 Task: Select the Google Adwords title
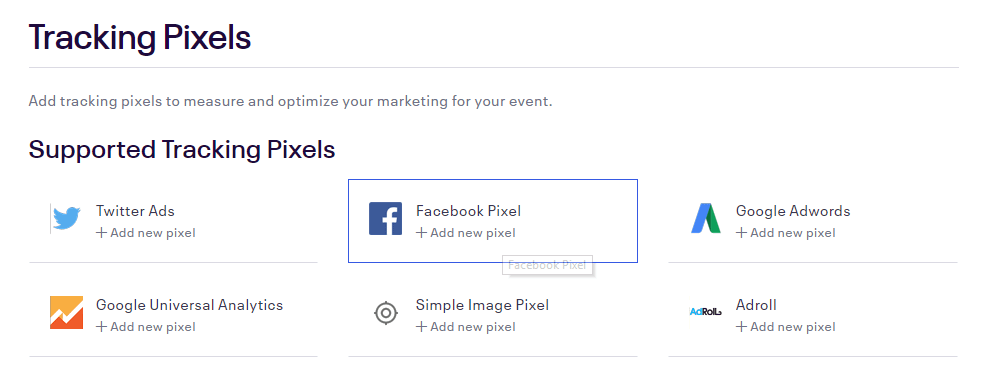pos(793,211)
